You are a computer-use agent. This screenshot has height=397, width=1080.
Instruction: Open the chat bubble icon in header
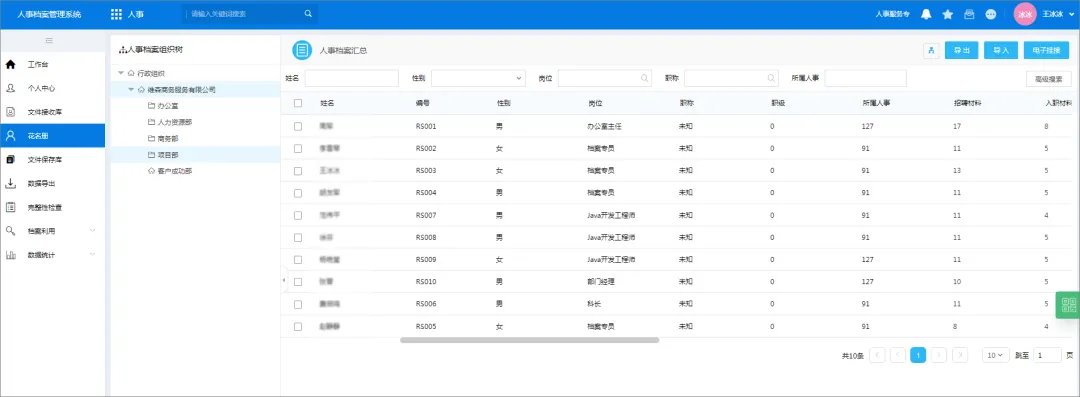[990, 14]
